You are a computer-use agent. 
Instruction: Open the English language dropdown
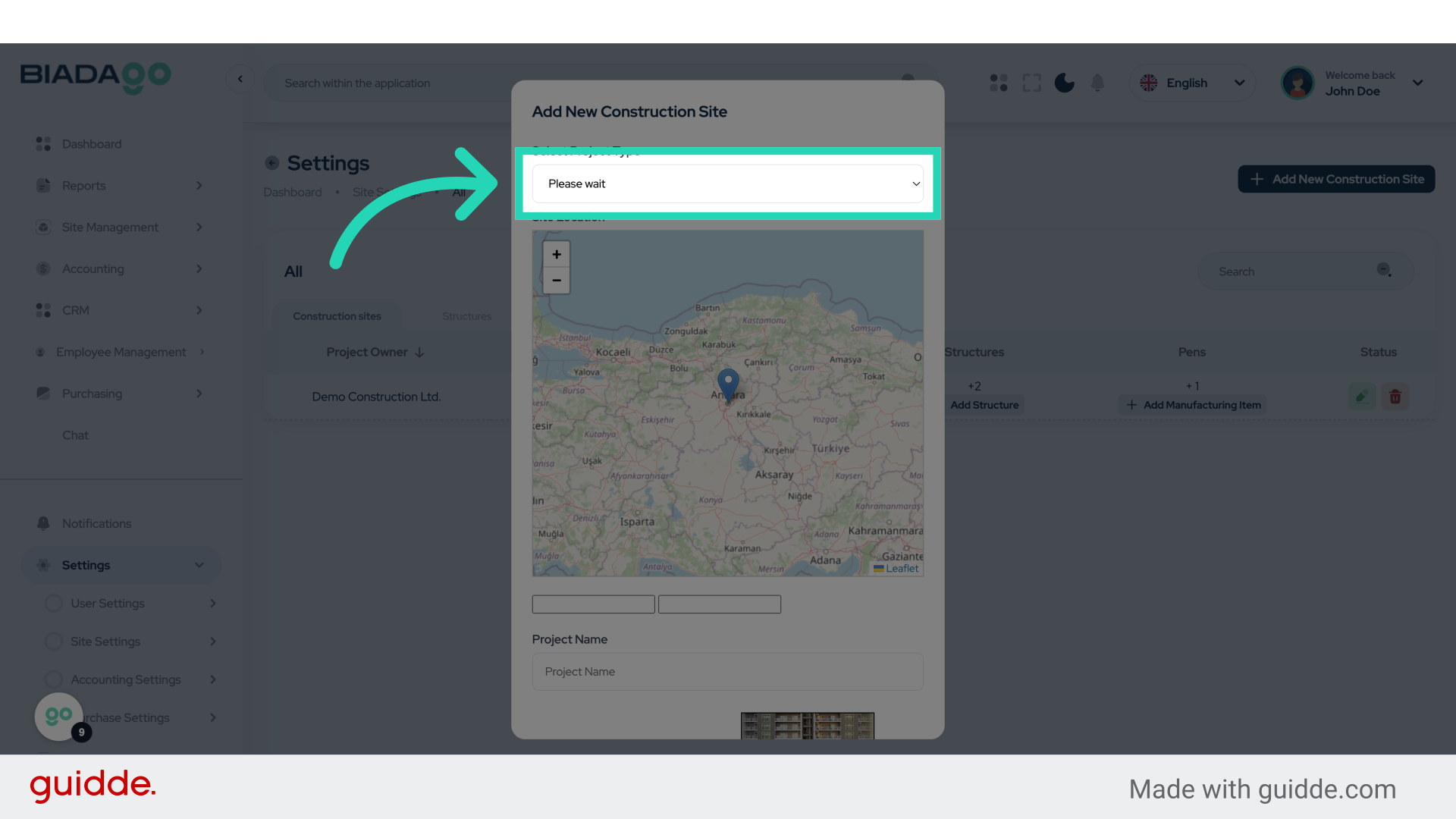1191,83
